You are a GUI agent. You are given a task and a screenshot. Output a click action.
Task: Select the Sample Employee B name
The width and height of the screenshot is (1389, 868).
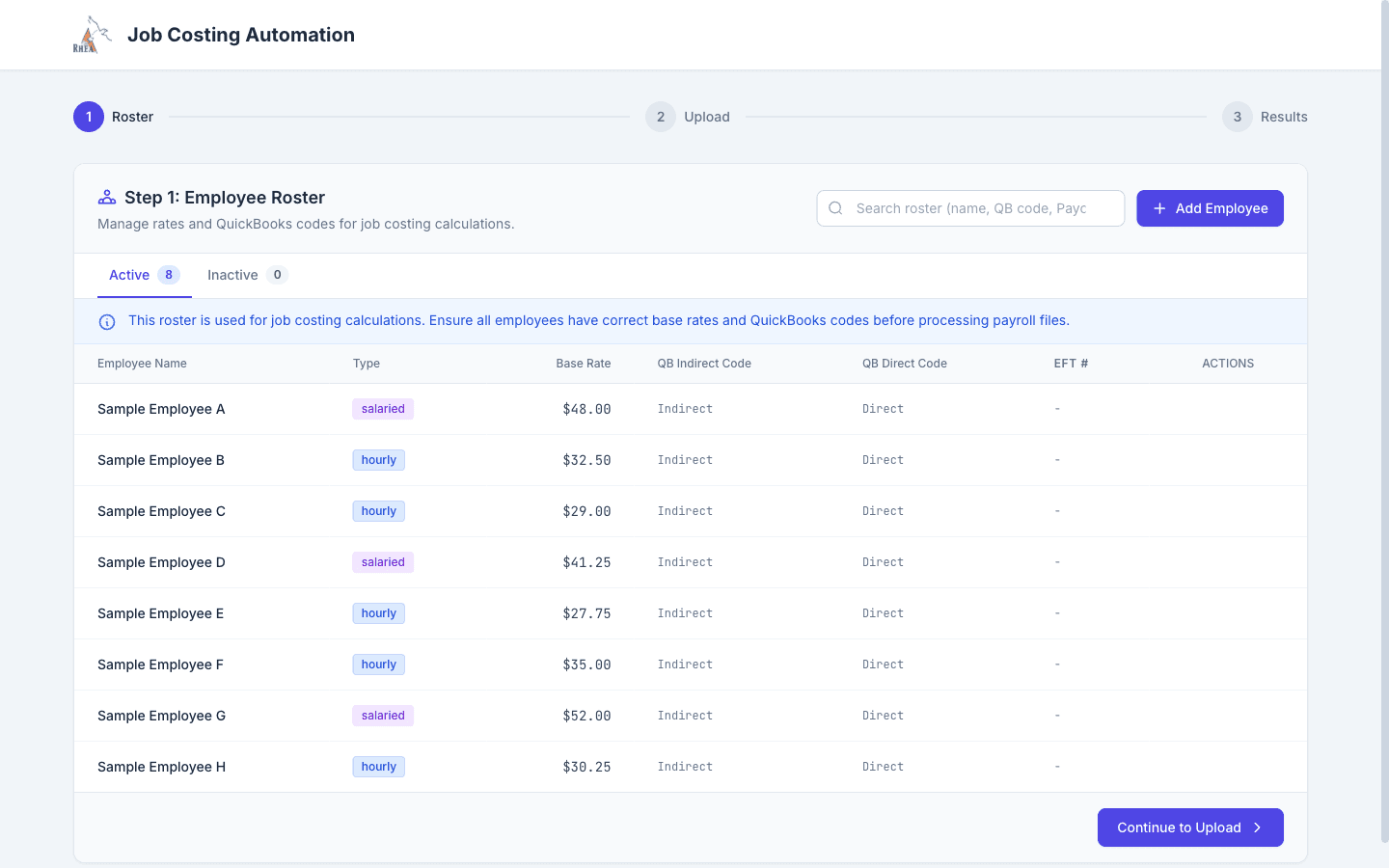pos(161,460)
